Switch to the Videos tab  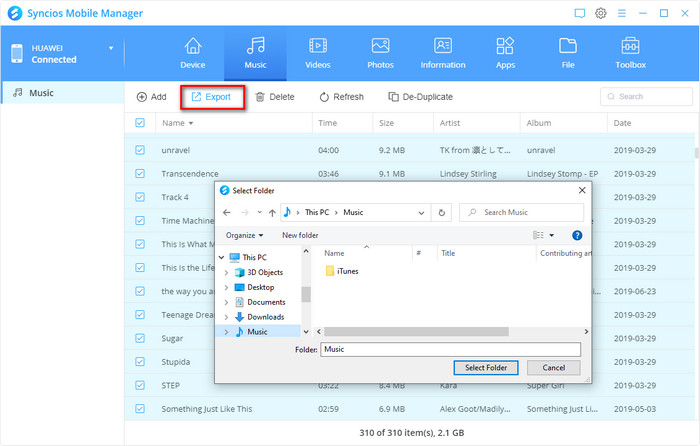[317, 53]
